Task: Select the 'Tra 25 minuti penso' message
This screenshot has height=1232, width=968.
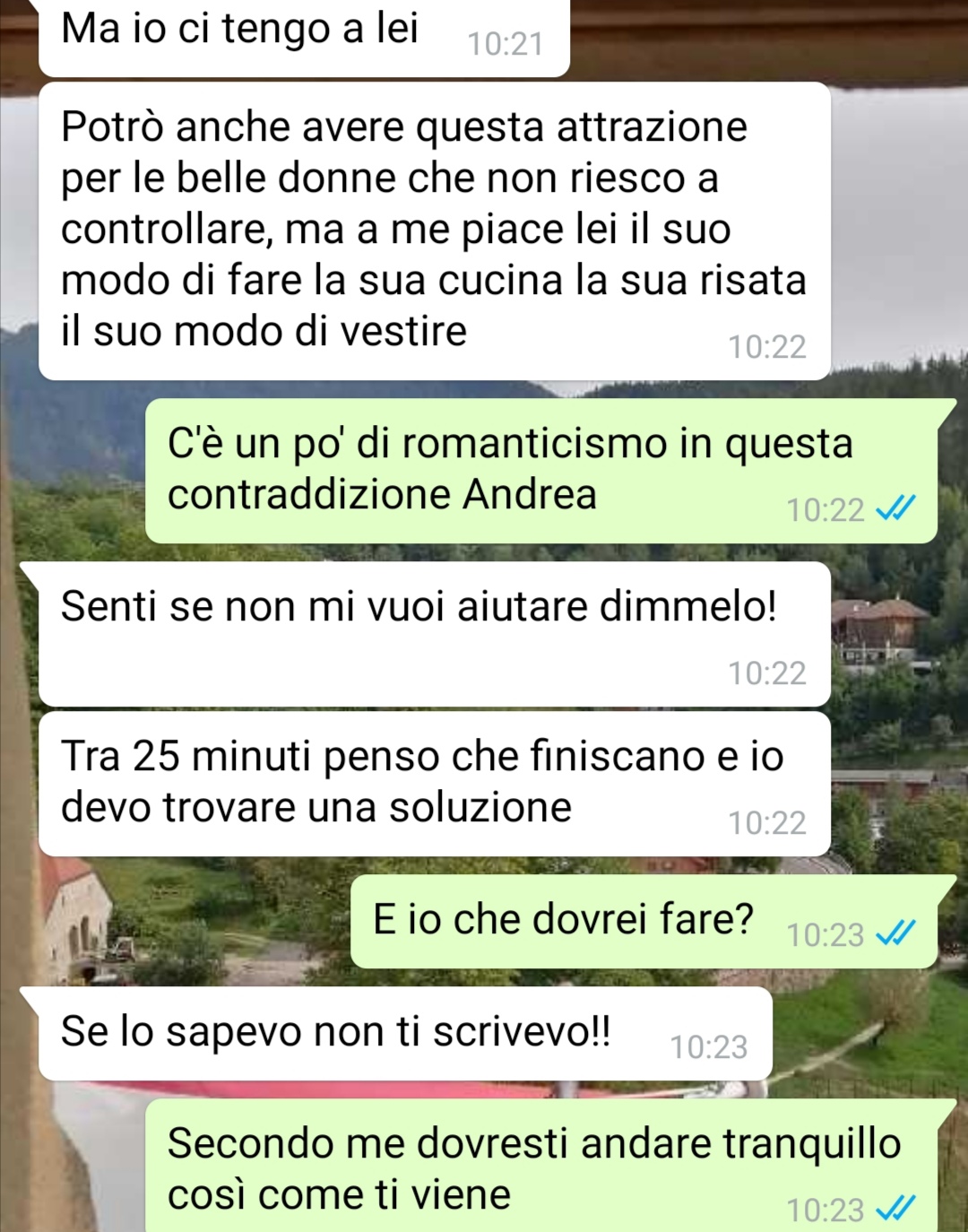Action: coord(435,784)
